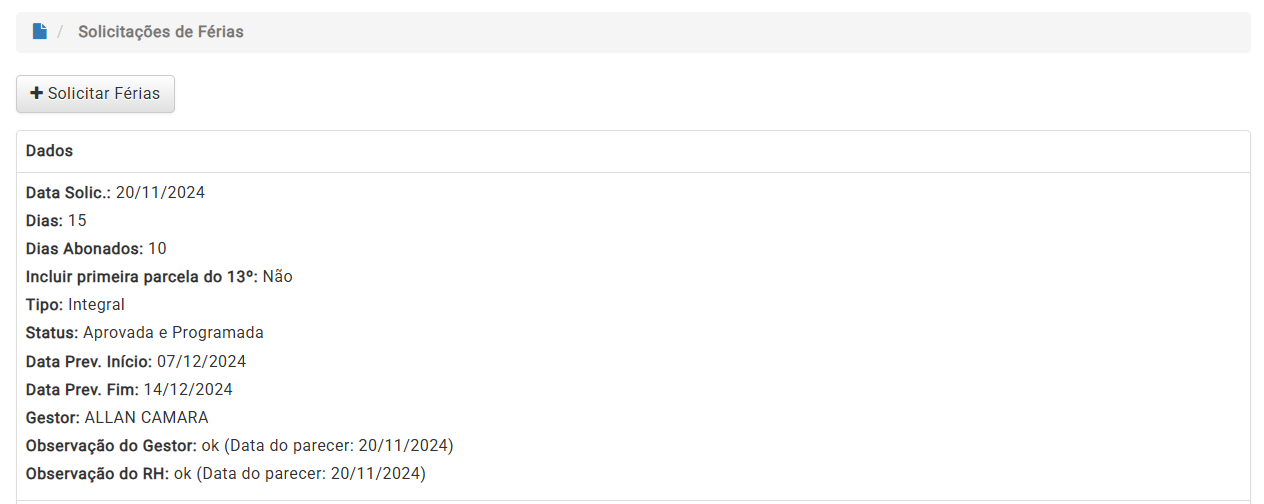Click the Status label in Dados
This screenshot has height=504, width=1264.
(52, 332)
